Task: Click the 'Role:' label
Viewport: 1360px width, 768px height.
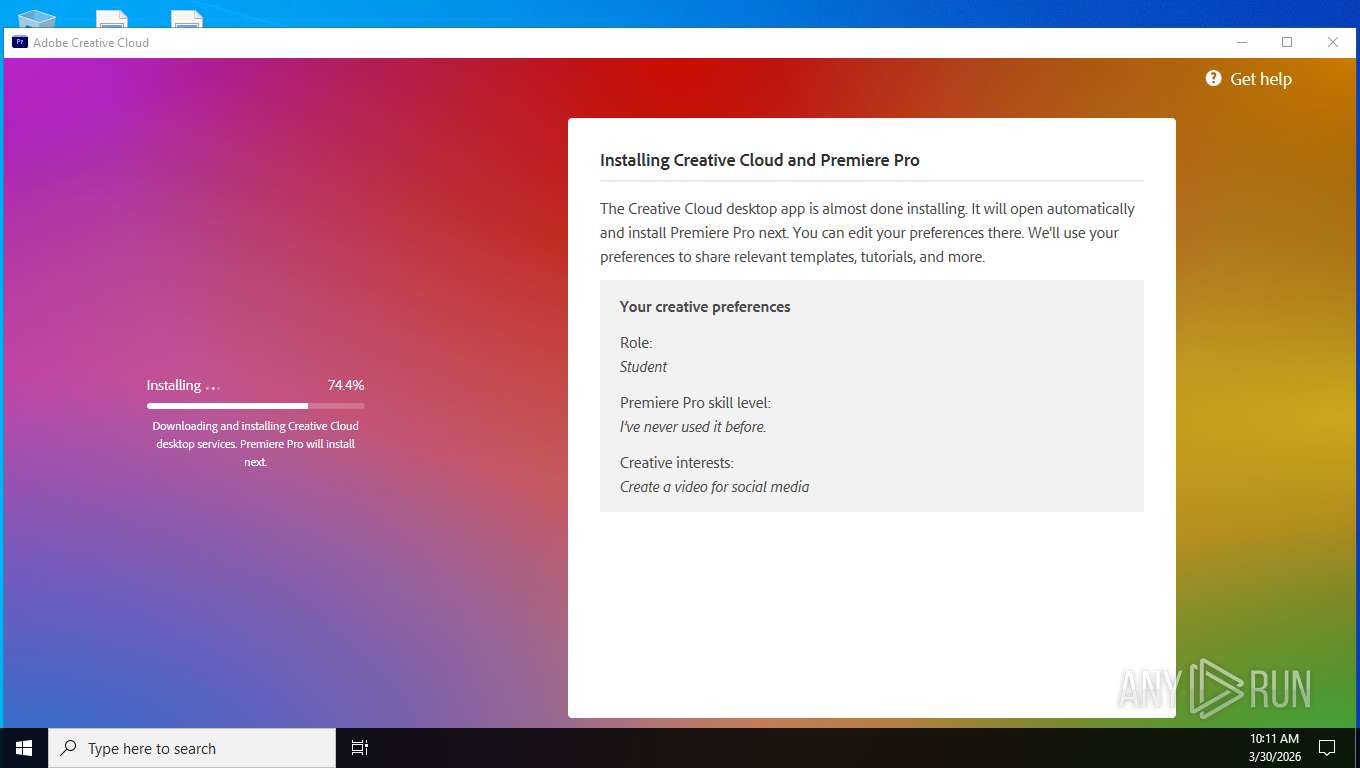Action: [x=636, y=343]
